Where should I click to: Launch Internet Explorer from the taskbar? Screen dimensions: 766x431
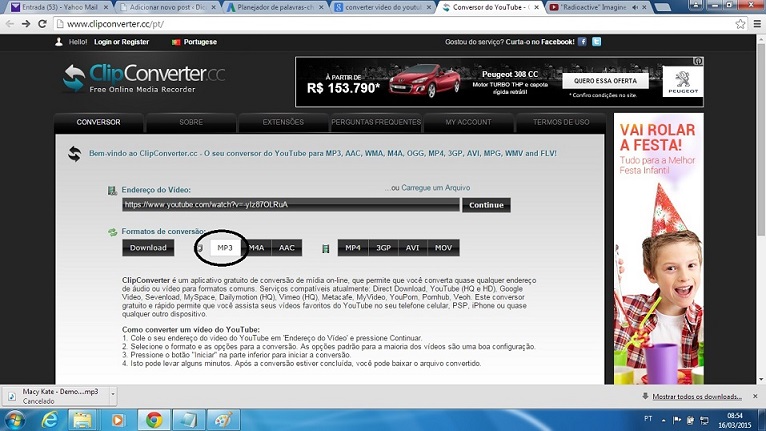point(49,420)
